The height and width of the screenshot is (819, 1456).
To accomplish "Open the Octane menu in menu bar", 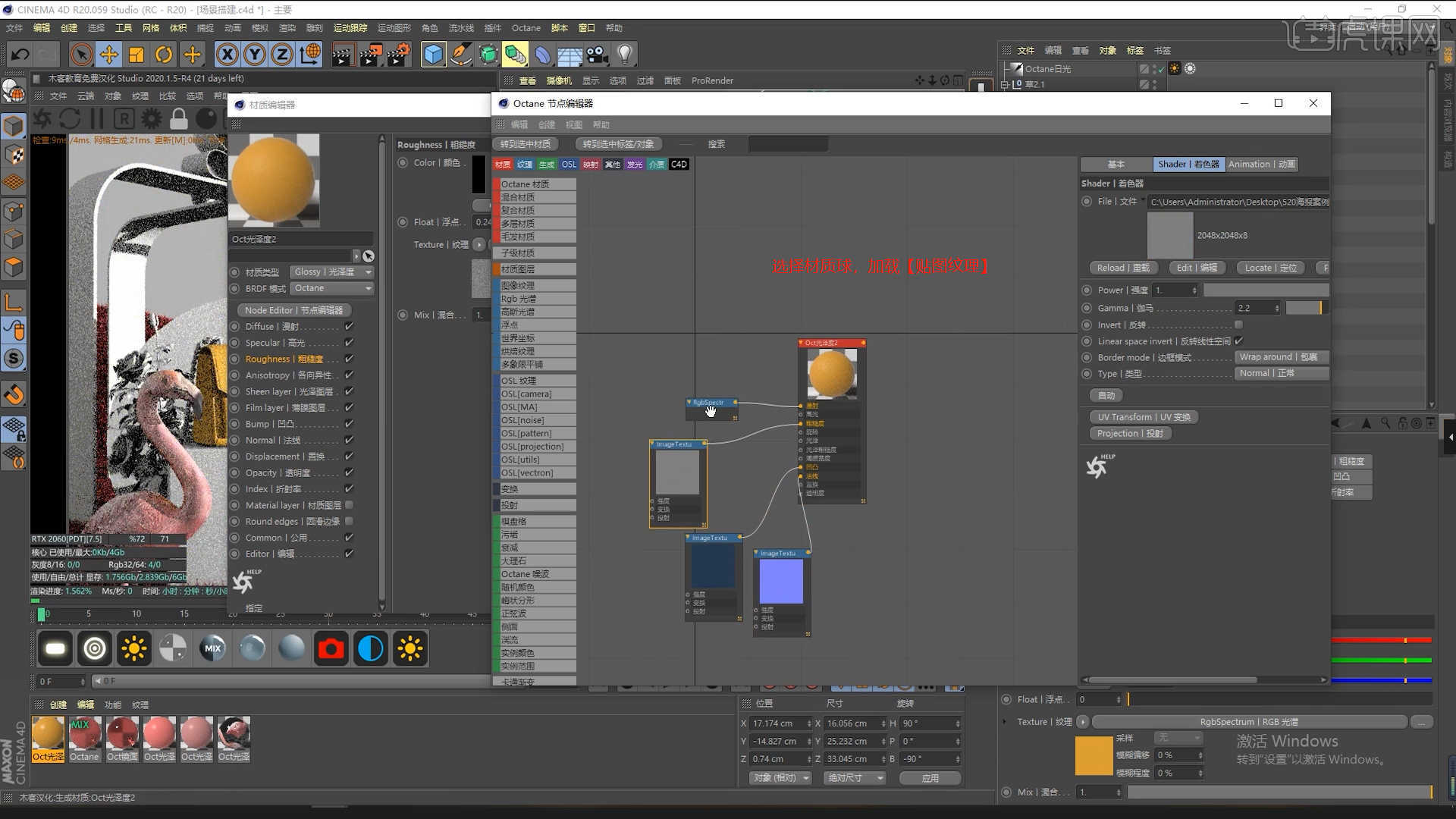I will (526, 28).
